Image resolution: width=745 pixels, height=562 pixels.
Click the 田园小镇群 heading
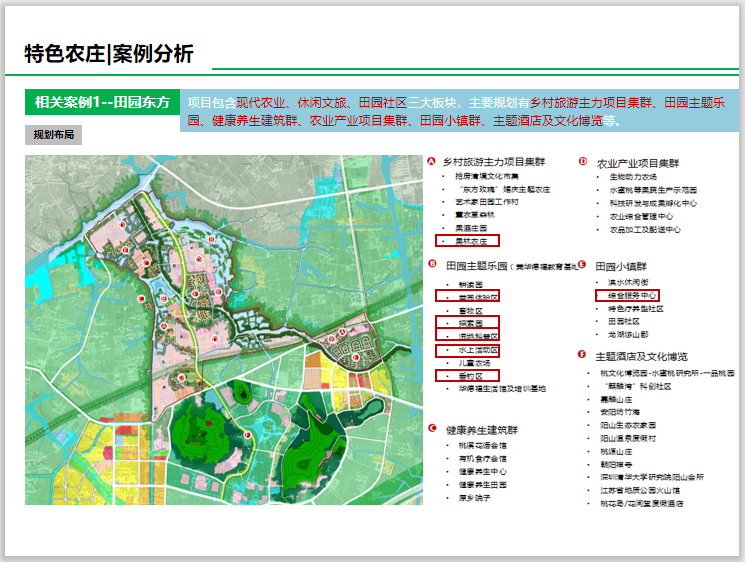(621, 266)
